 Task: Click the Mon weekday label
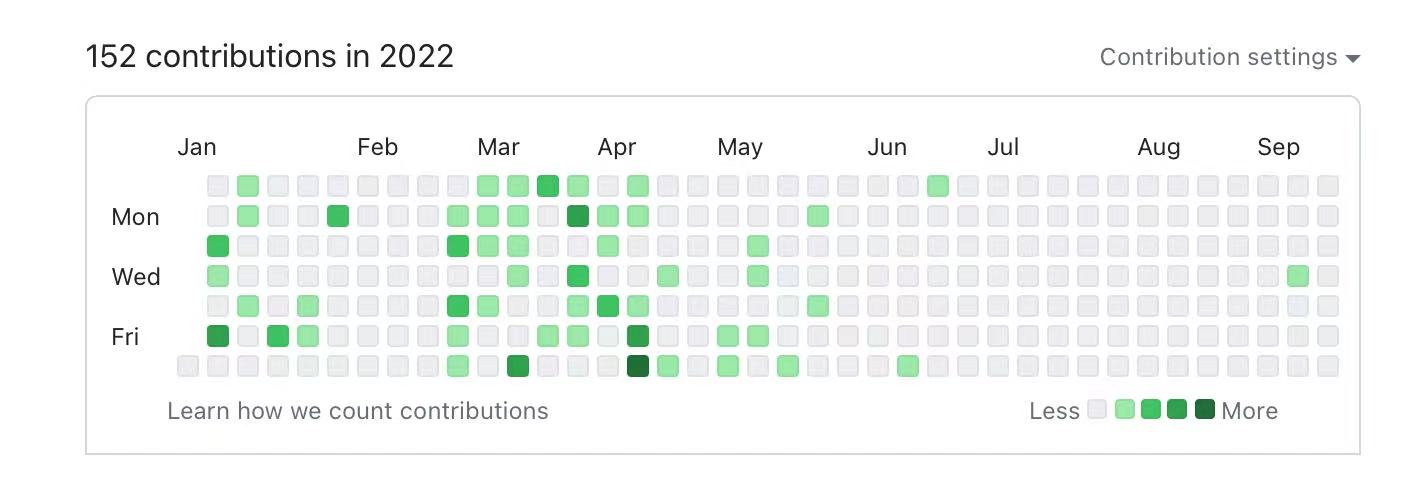[x=135, y=217]
